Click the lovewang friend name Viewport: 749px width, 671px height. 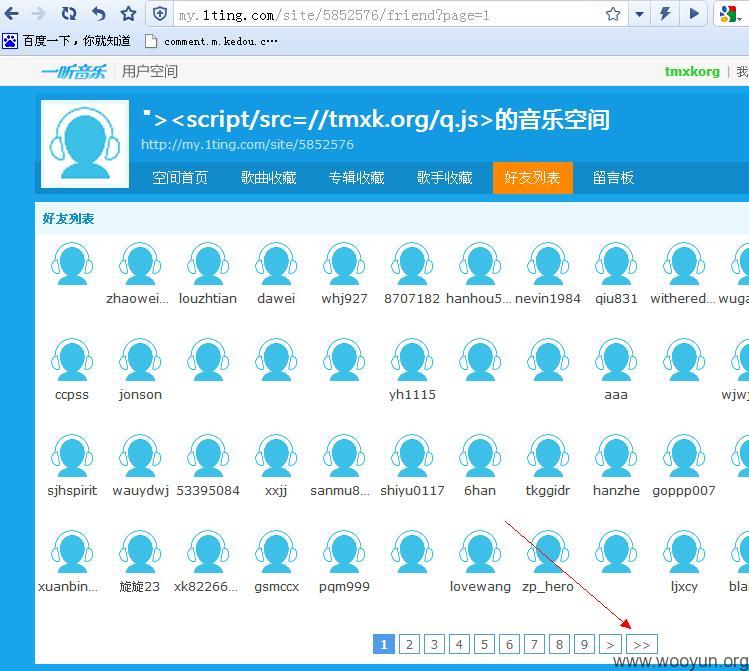pyautogui.click(x=480, y=587)
